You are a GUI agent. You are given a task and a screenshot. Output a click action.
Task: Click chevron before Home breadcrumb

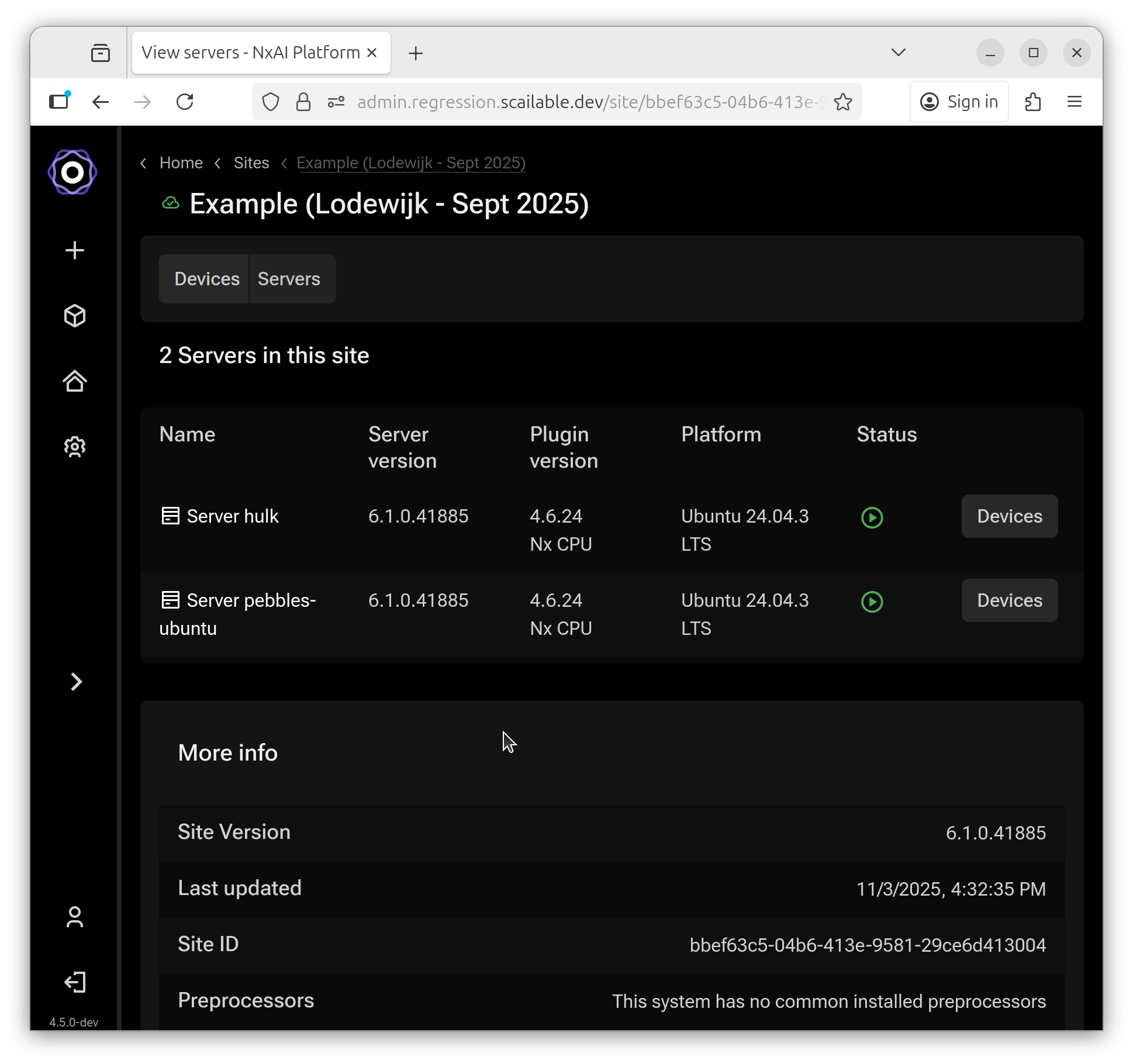point(144,163)
